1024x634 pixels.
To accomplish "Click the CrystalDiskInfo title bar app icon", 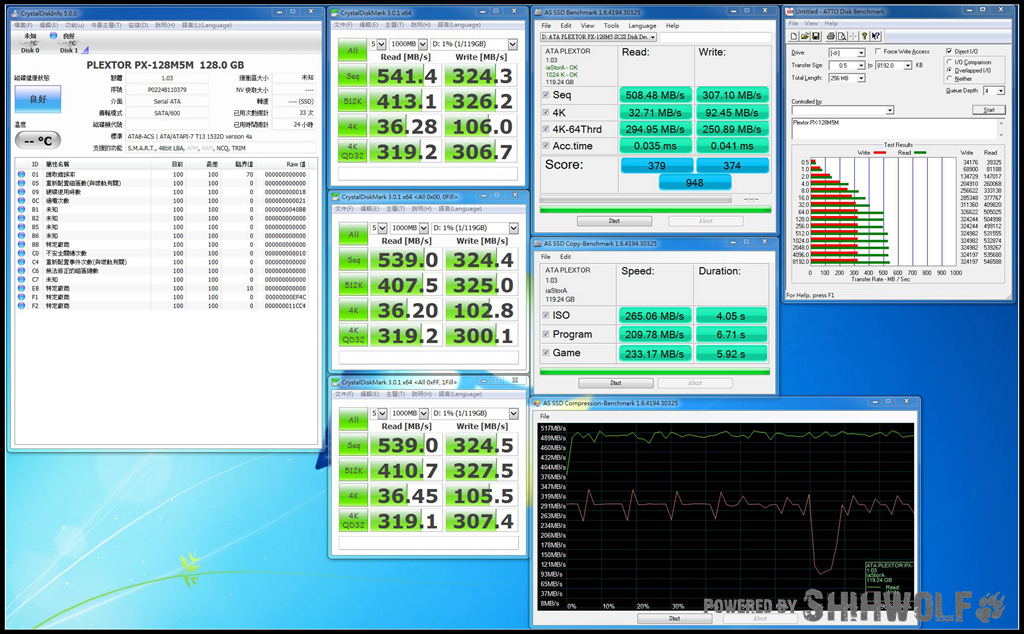I will pos(15,13).
